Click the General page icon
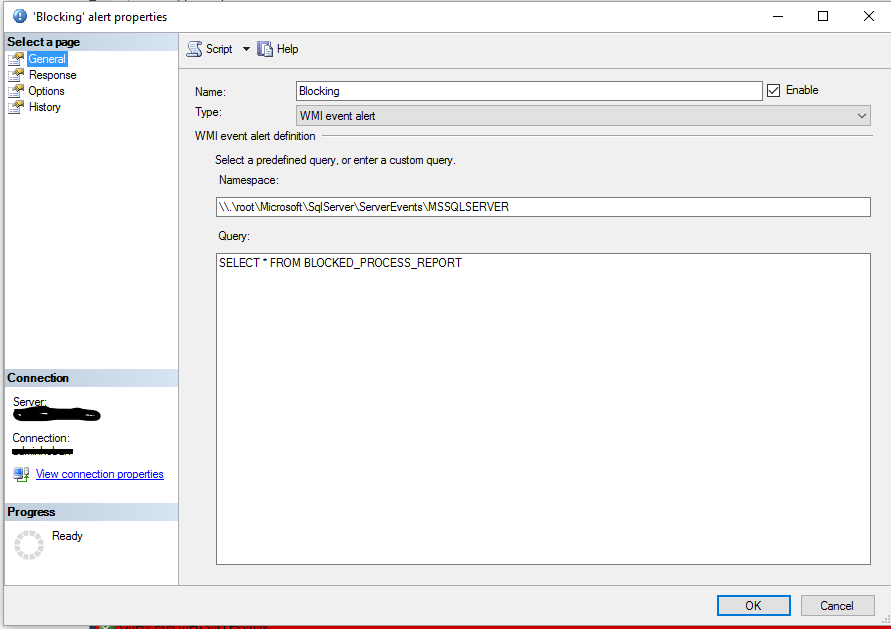The image size is (891, 629). point(16,59)
